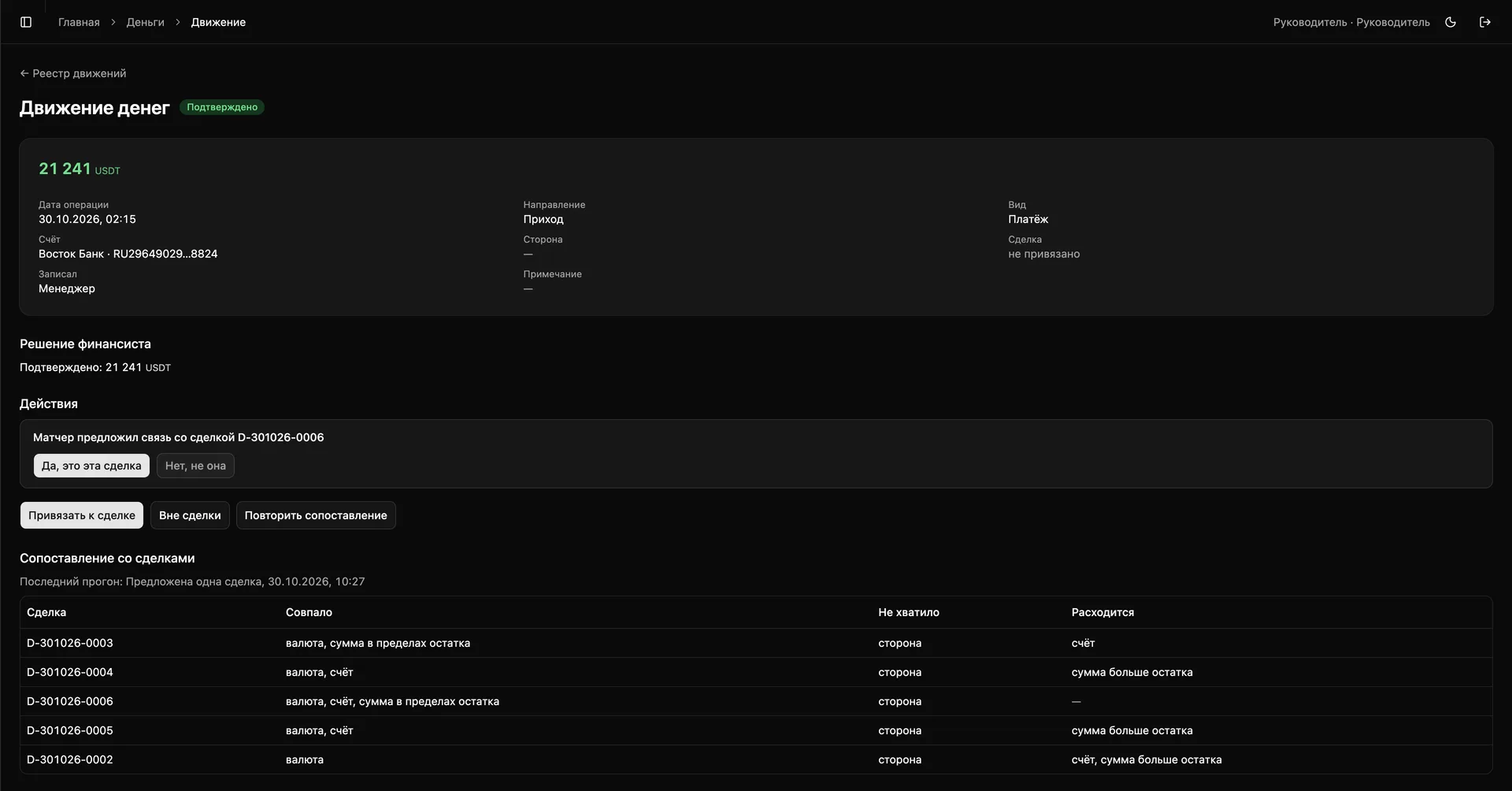Click the Платёж type value

tap(1028, 219)
